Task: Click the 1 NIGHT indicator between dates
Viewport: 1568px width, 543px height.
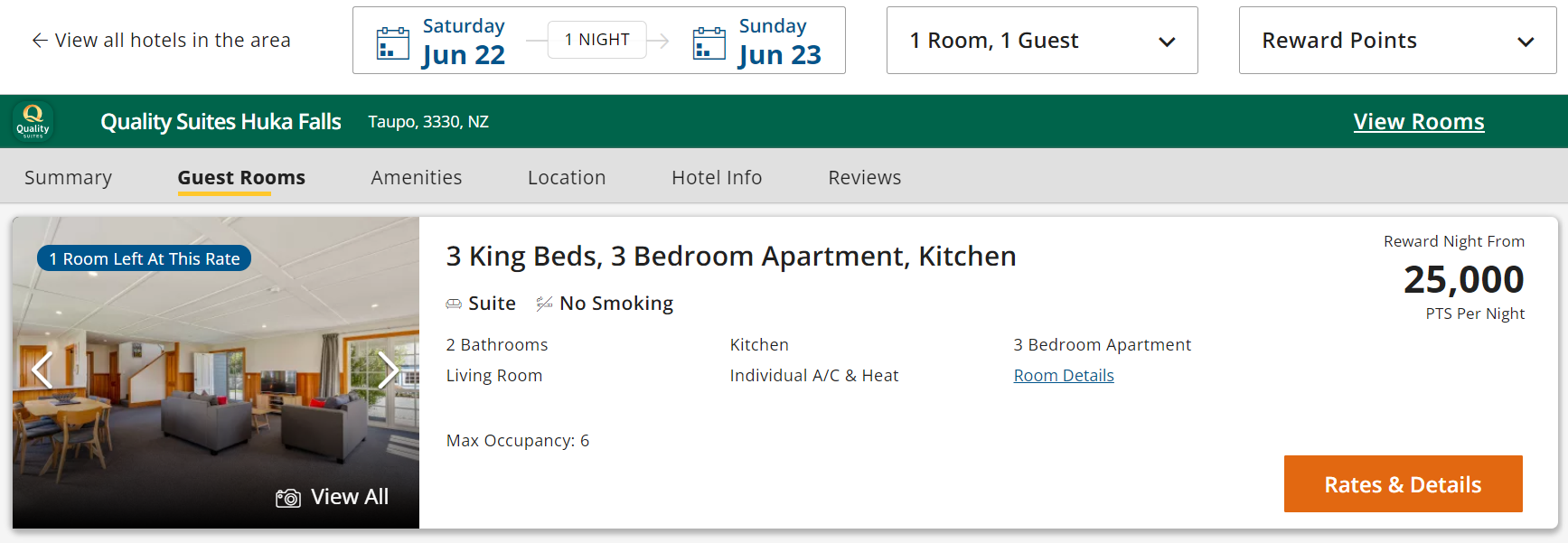Action: click(596, 39)
